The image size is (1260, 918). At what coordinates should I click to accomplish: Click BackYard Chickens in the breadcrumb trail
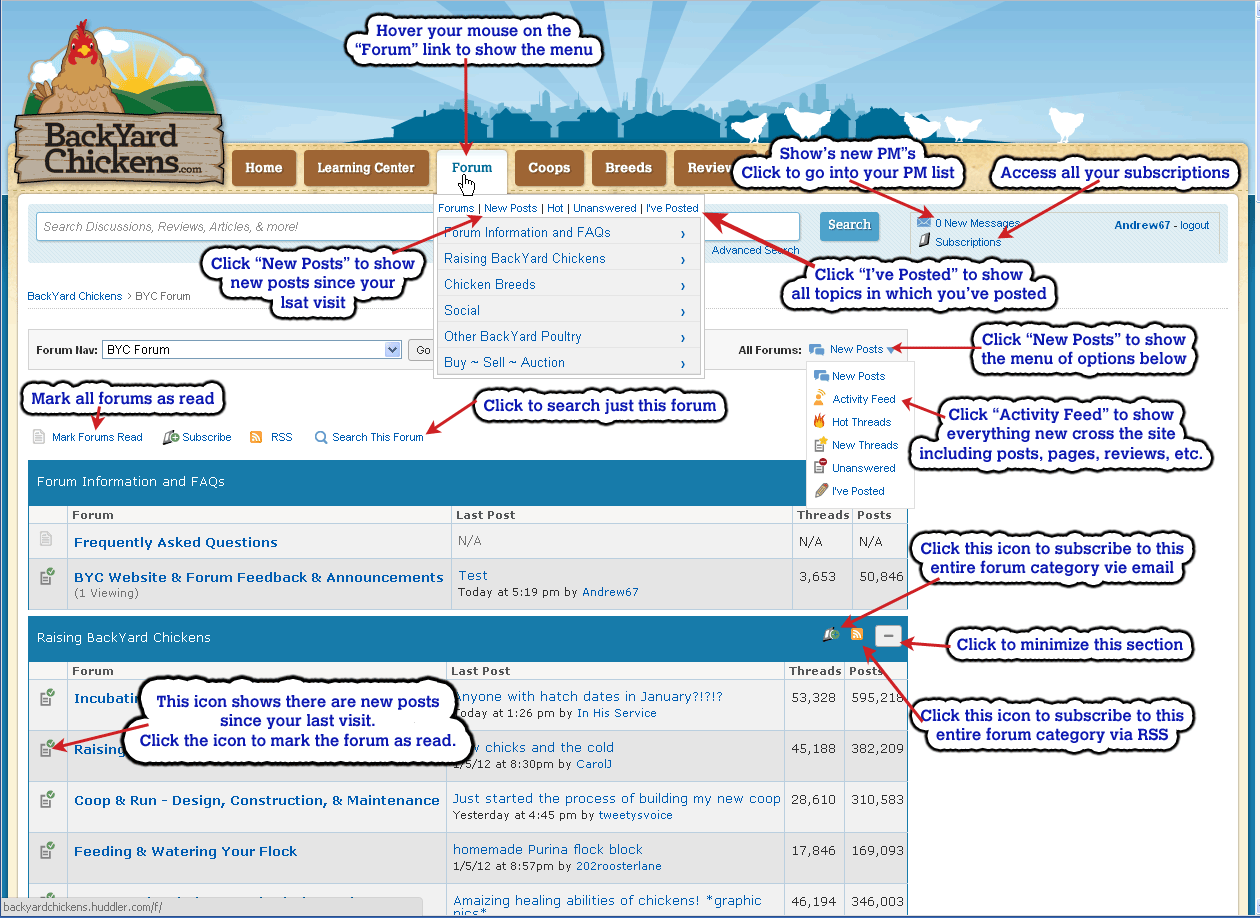point(75,296)
